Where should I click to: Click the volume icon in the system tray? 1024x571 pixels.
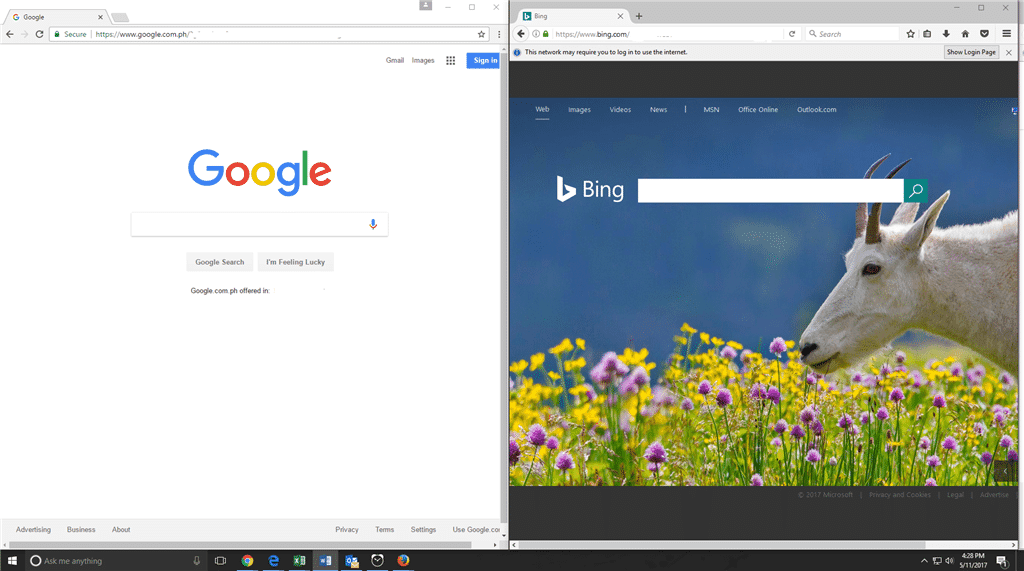(x=949, y=561)
